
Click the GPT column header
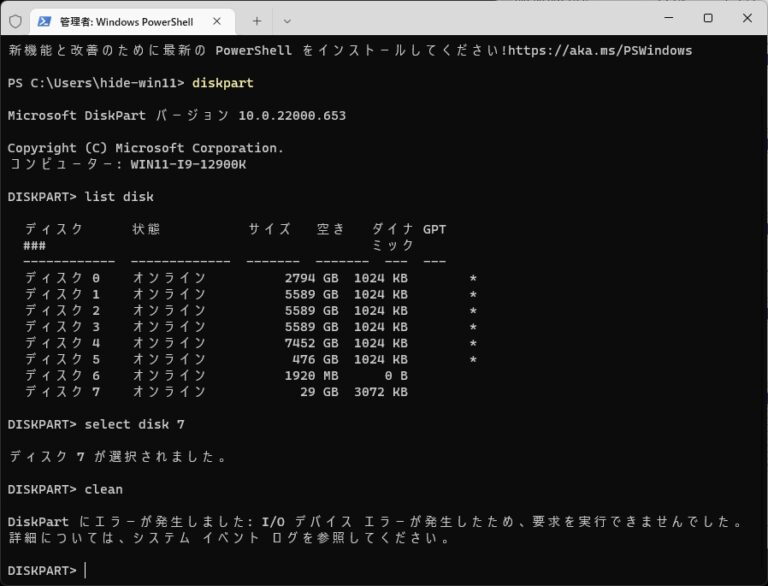coord(434,229)
